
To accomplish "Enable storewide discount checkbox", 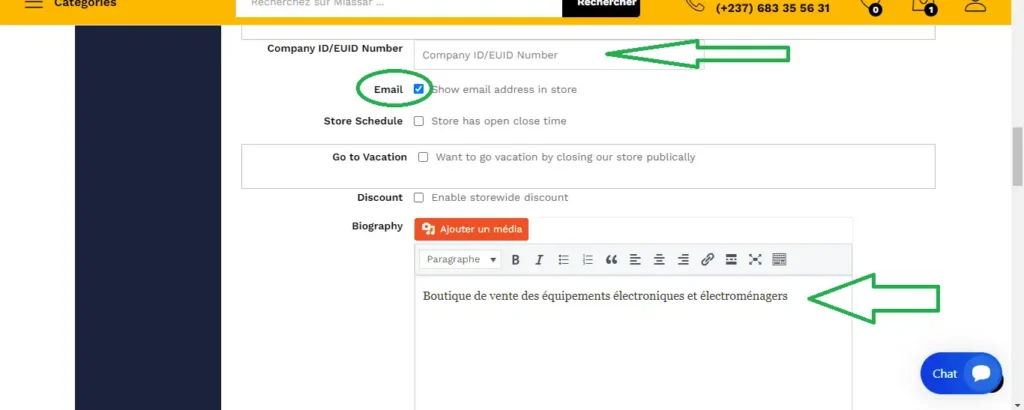I will (419, 198).
